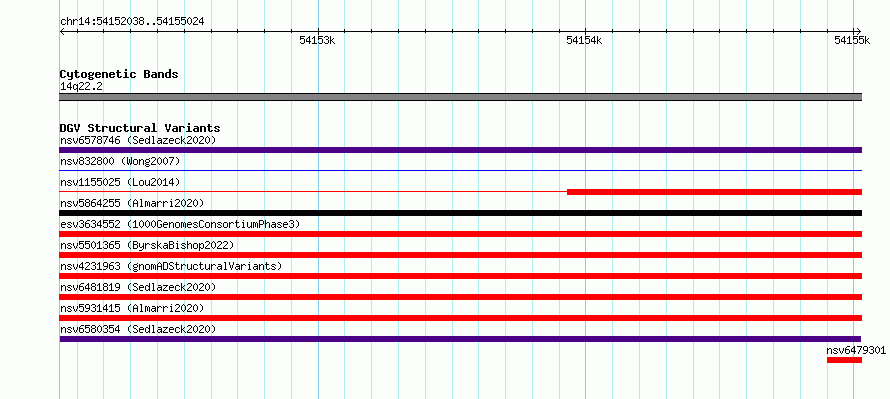Open variant label nsv4231963 (gnomADStructuralVariants)
890x399 pixels.
(x=171, y=266)
